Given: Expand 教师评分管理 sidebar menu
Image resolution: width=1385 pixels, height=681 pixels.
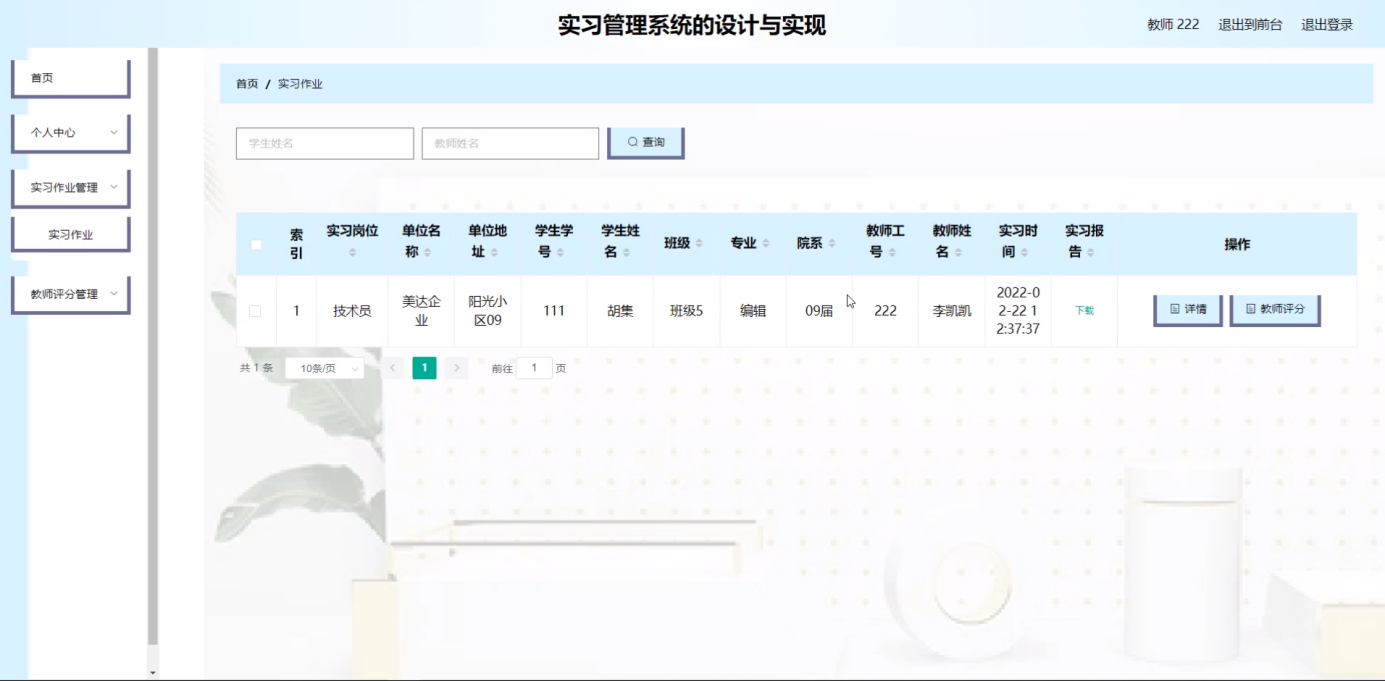Looking at the screenshot, I should tap(70, 294).
